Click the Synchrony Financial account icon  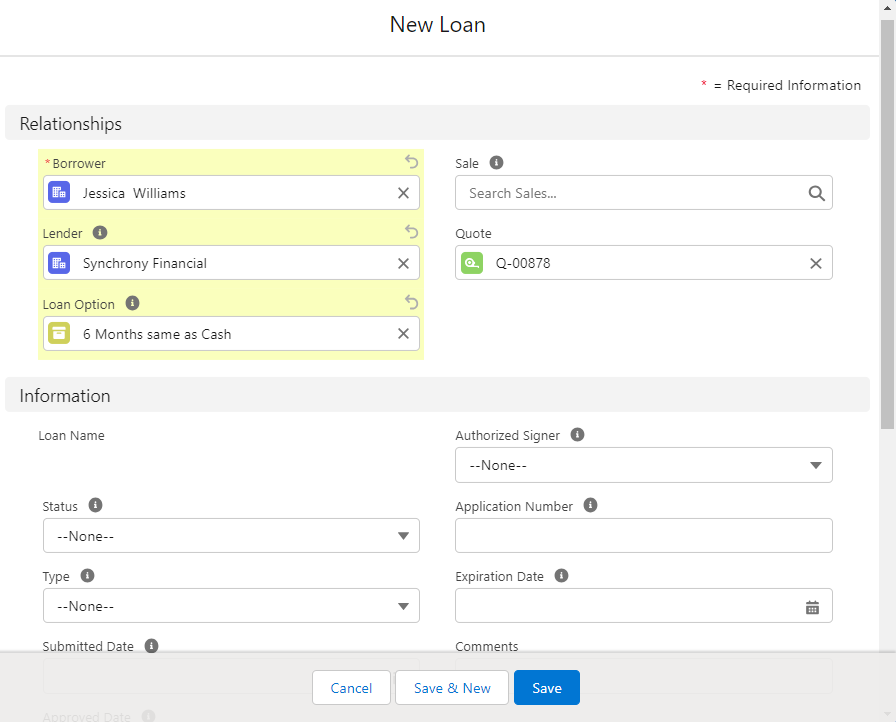point(58,263)
